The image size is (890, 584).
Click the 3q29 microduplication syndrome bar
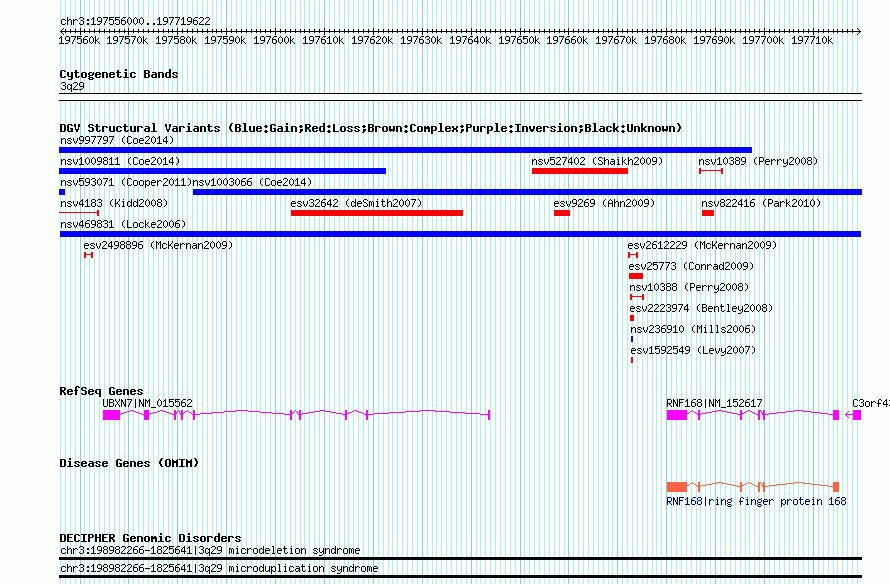tap(460, 577)
